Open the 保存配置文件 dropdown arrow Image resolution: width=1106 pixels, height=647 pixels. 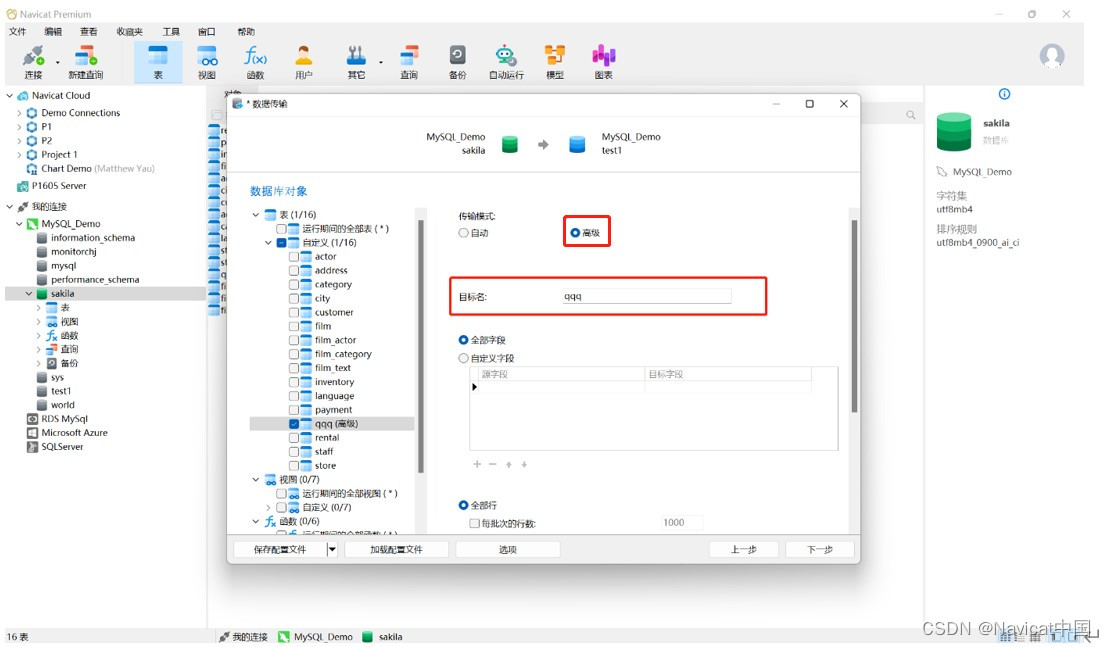click(332, 550)
